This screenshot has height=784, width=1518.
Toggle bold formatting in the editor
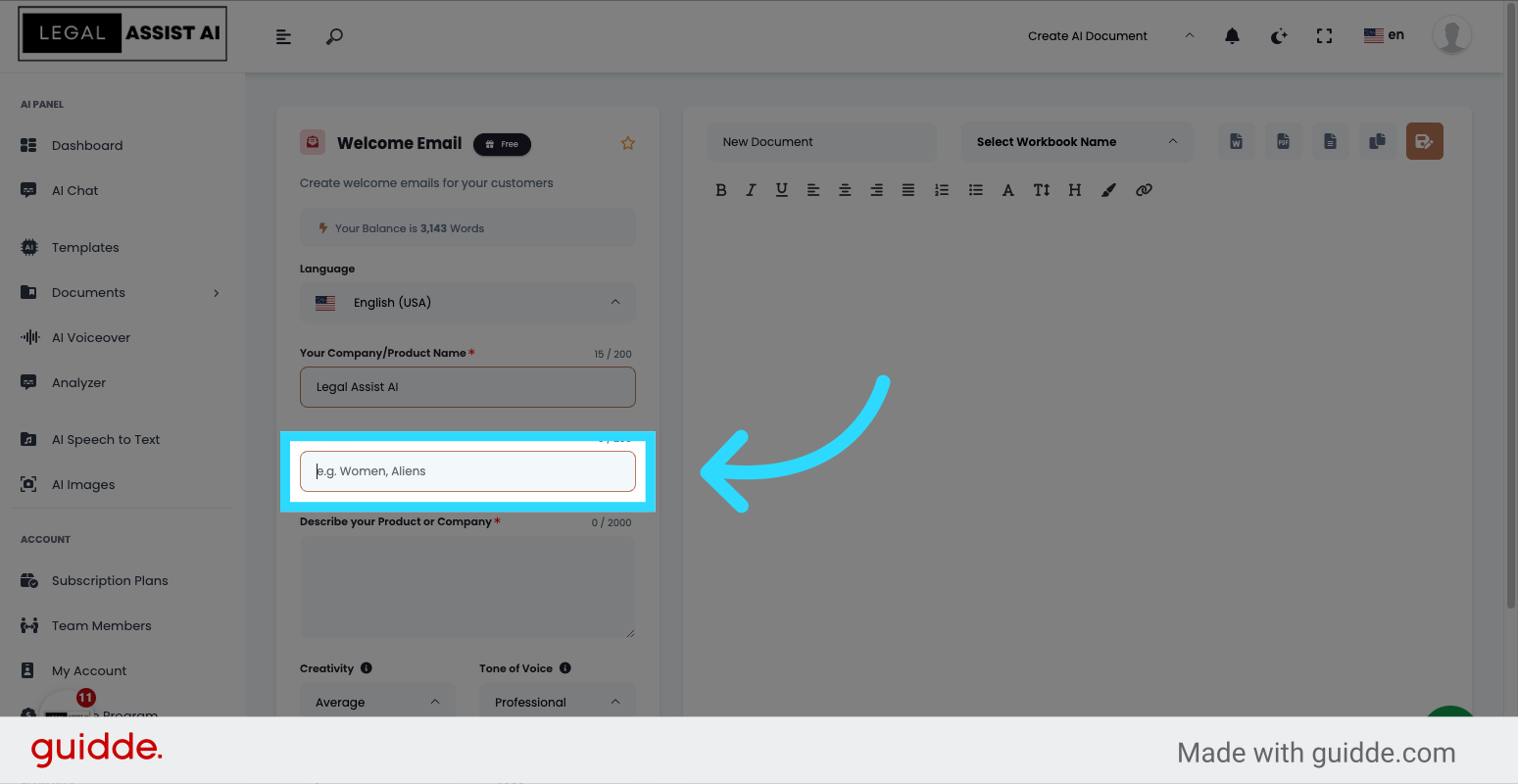tap(721, 190)
